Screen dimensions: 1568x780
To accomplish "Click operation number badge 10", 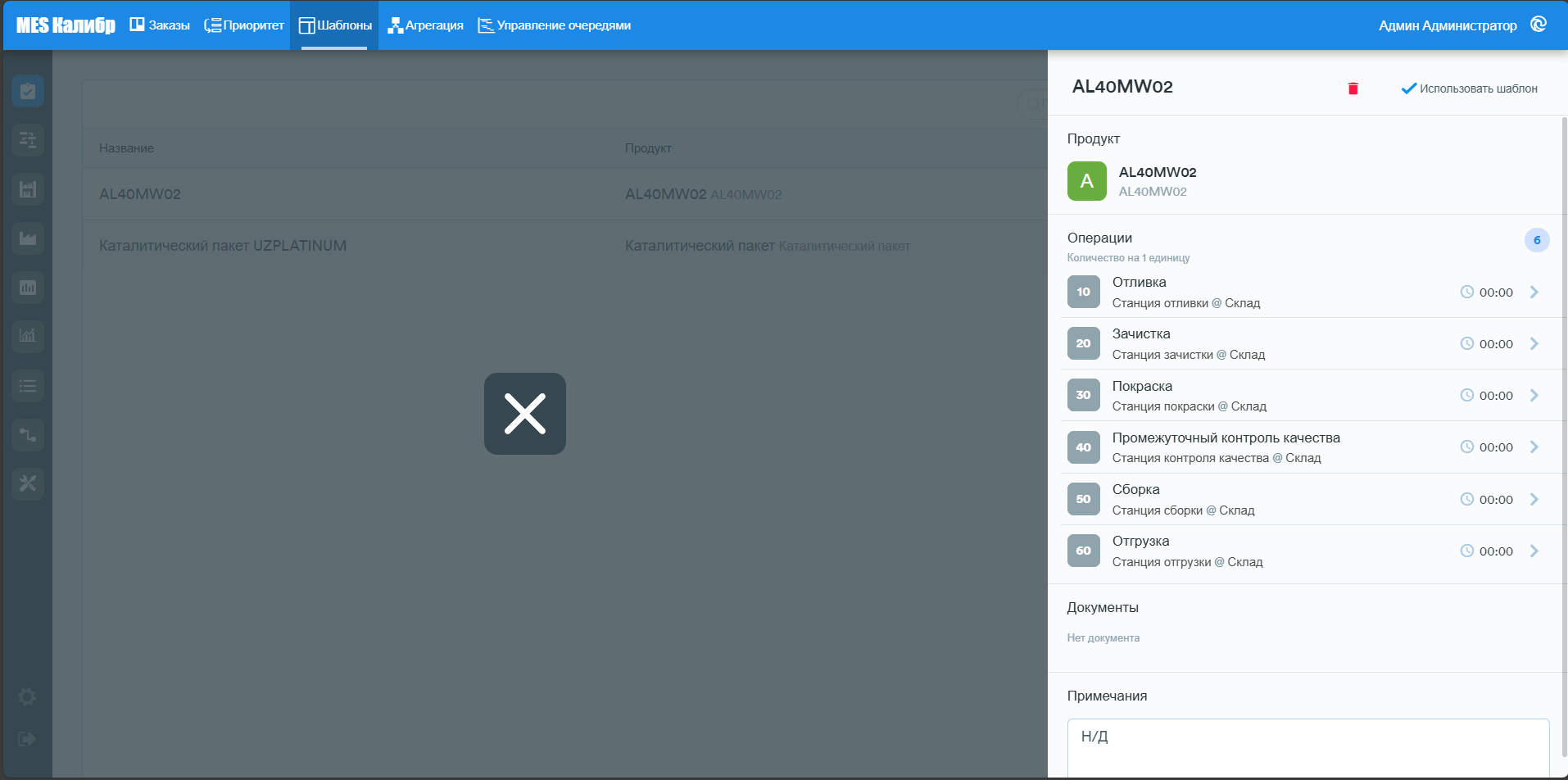I will (x=1083, y=292).
